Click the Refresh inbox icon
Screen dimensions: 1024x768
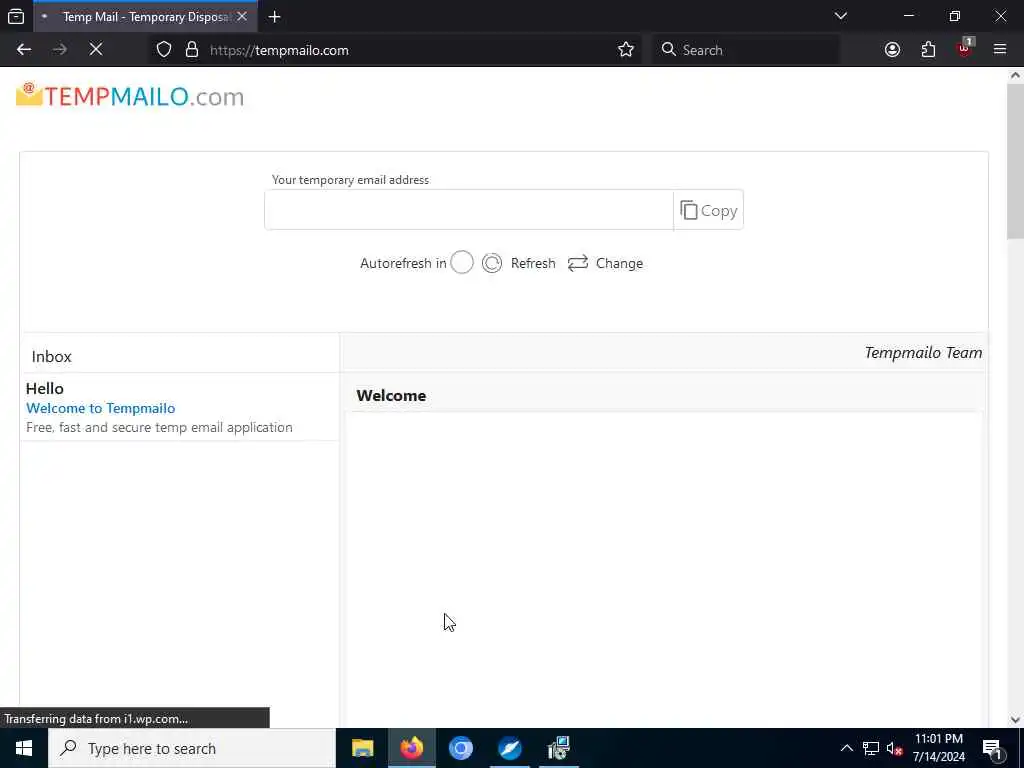492,263
